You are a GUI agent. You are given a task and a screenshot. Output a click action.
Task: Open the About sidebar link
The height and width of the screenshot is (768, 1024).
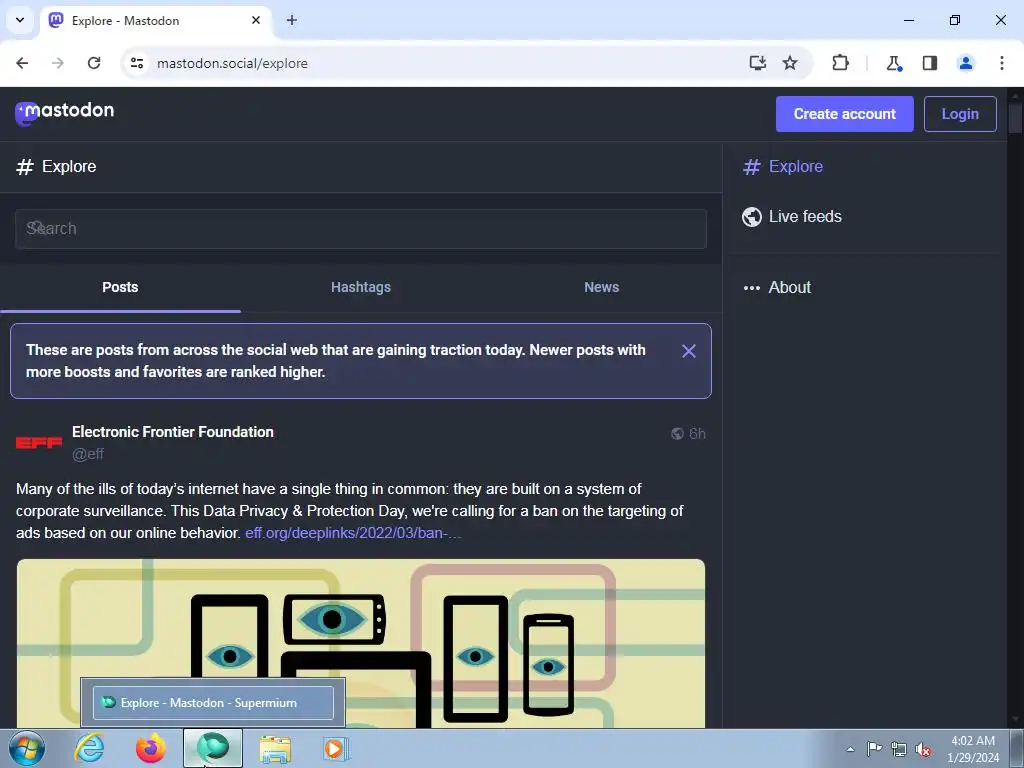point(777,287)
